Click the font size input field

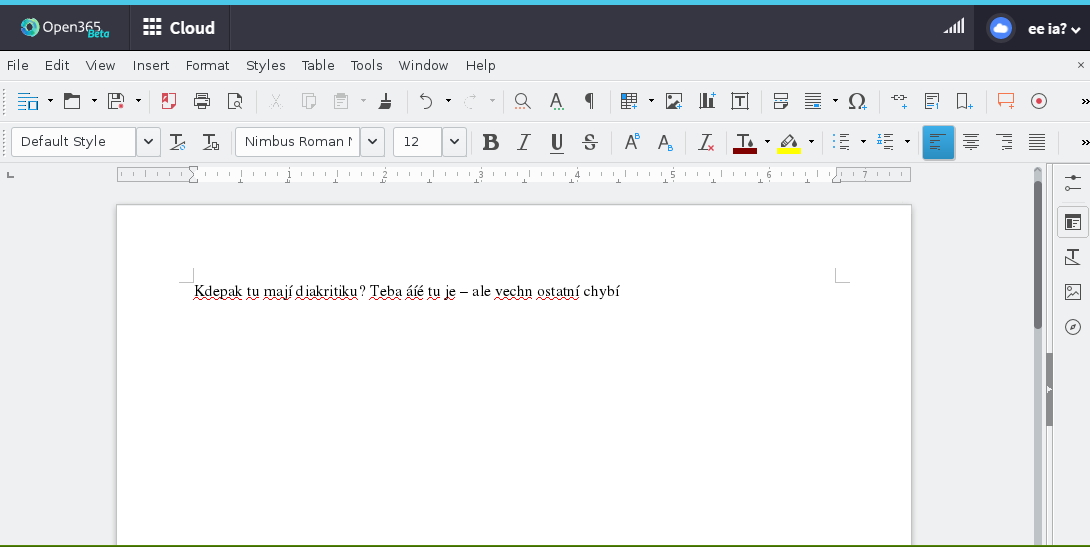pos(417,142)
